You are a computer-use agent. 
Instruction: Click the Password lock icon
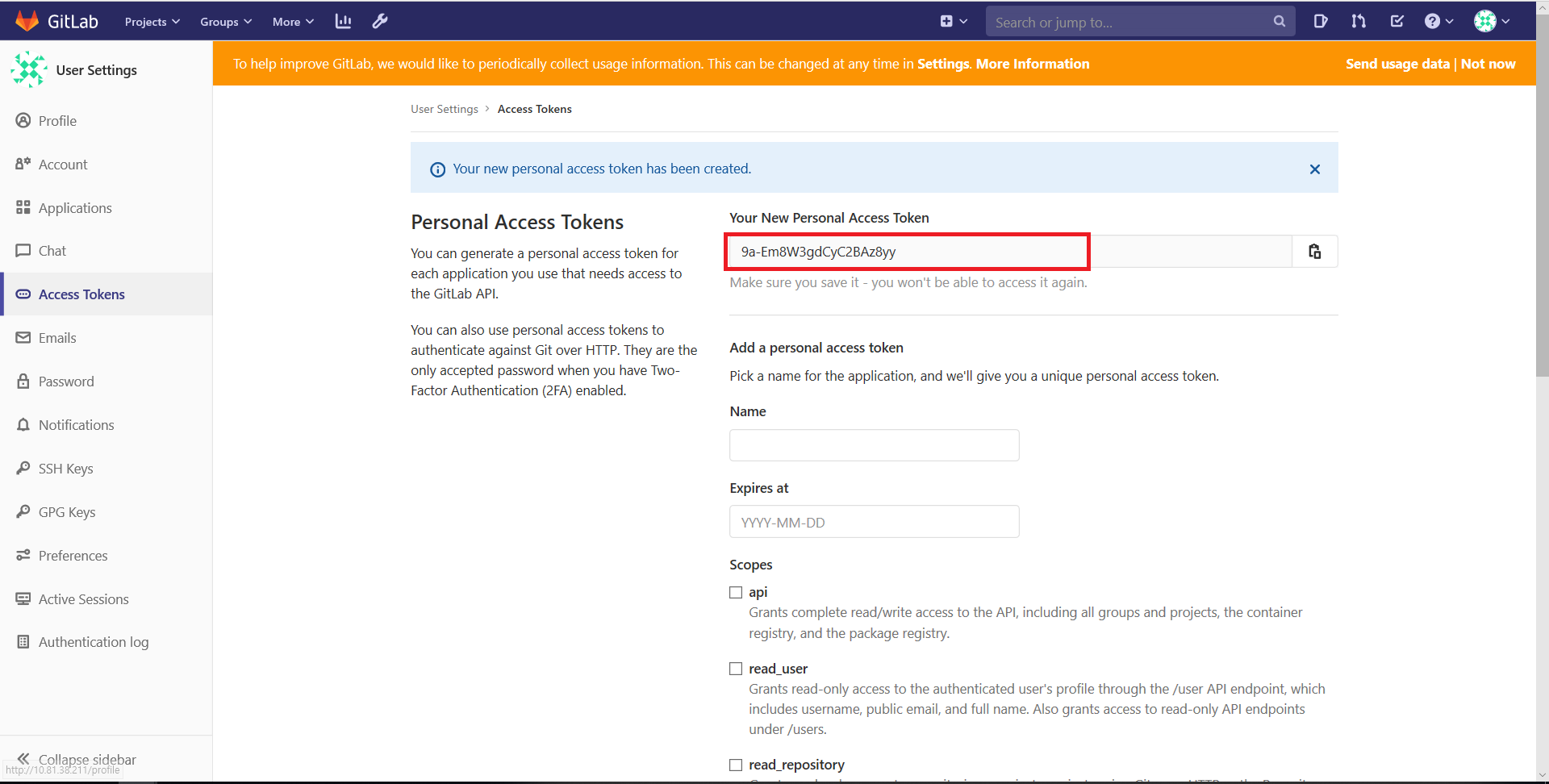tap(23, 381)
